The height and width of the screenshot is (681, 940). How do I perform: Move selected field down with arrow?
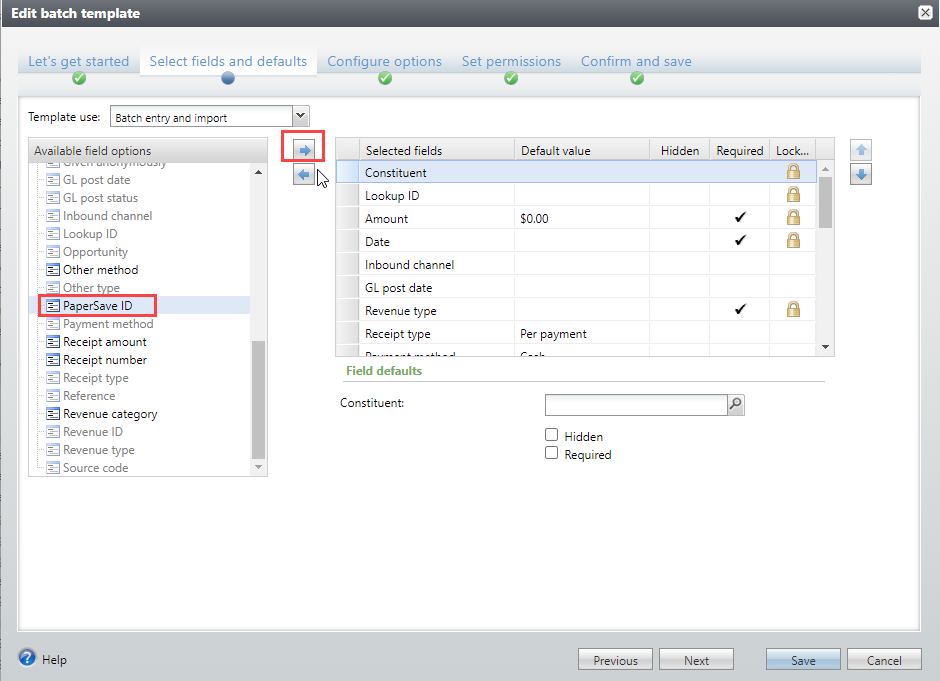861,174
